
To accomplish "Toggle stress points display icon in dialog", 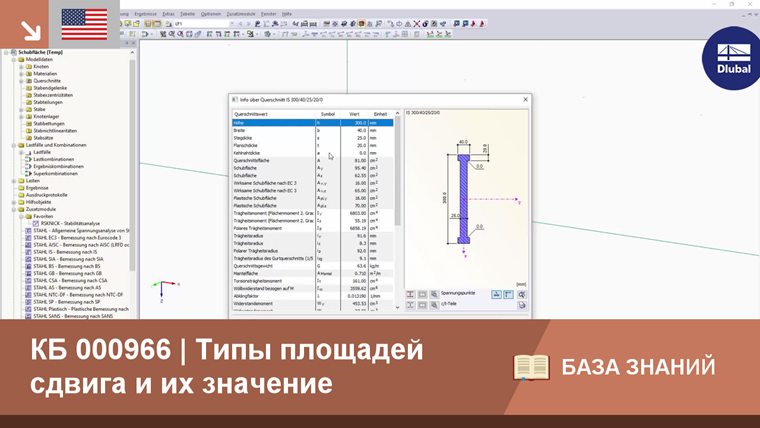I will point(410,294).
